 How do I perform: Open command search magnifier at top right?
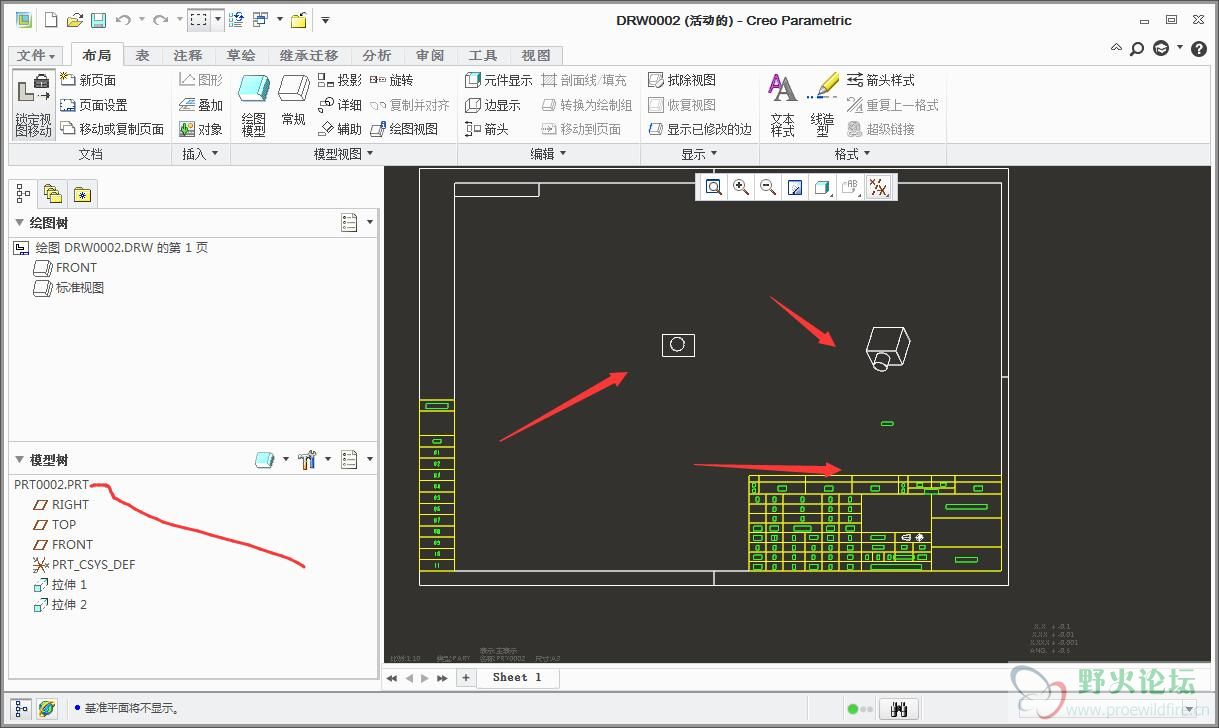1137,48
